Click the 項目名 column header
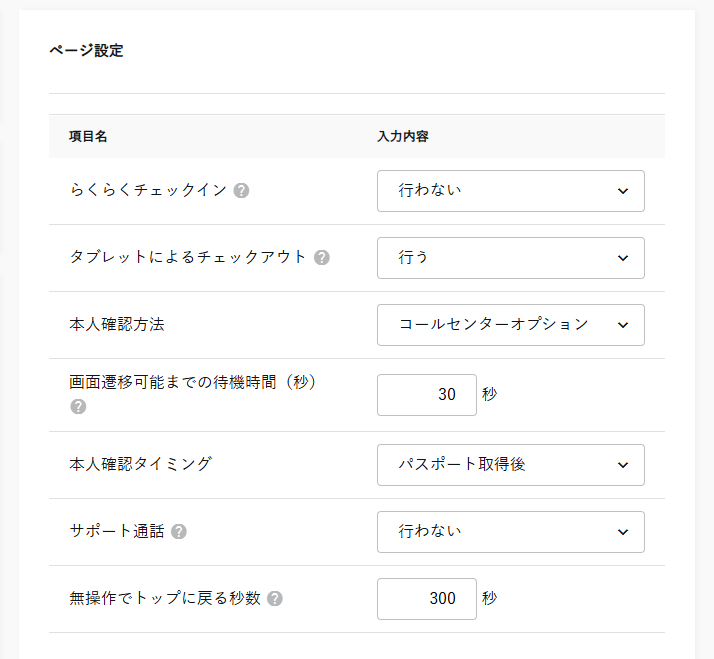 88,136
